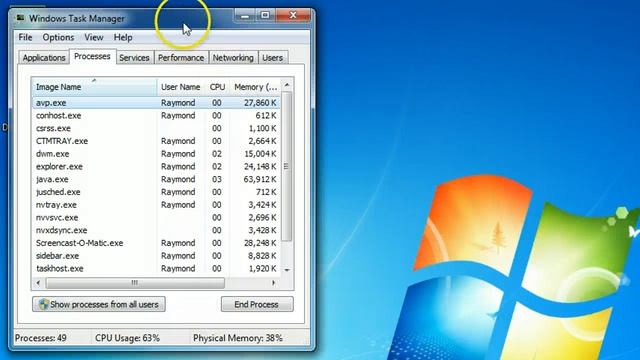Select the java.exe process
The height and width of the screenshot is (360, 640).
[156, 179]
